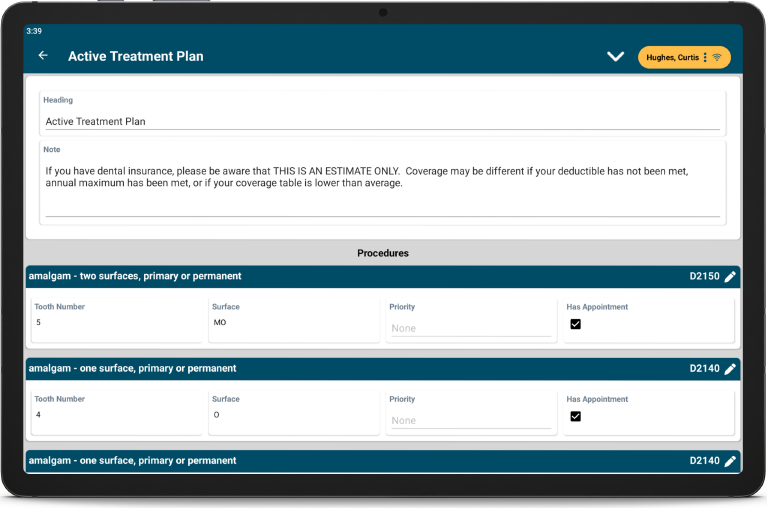This screenshot has width=767, height=508.
Task: Click the 3:39 clock in status bar
Action: point(34,31)
